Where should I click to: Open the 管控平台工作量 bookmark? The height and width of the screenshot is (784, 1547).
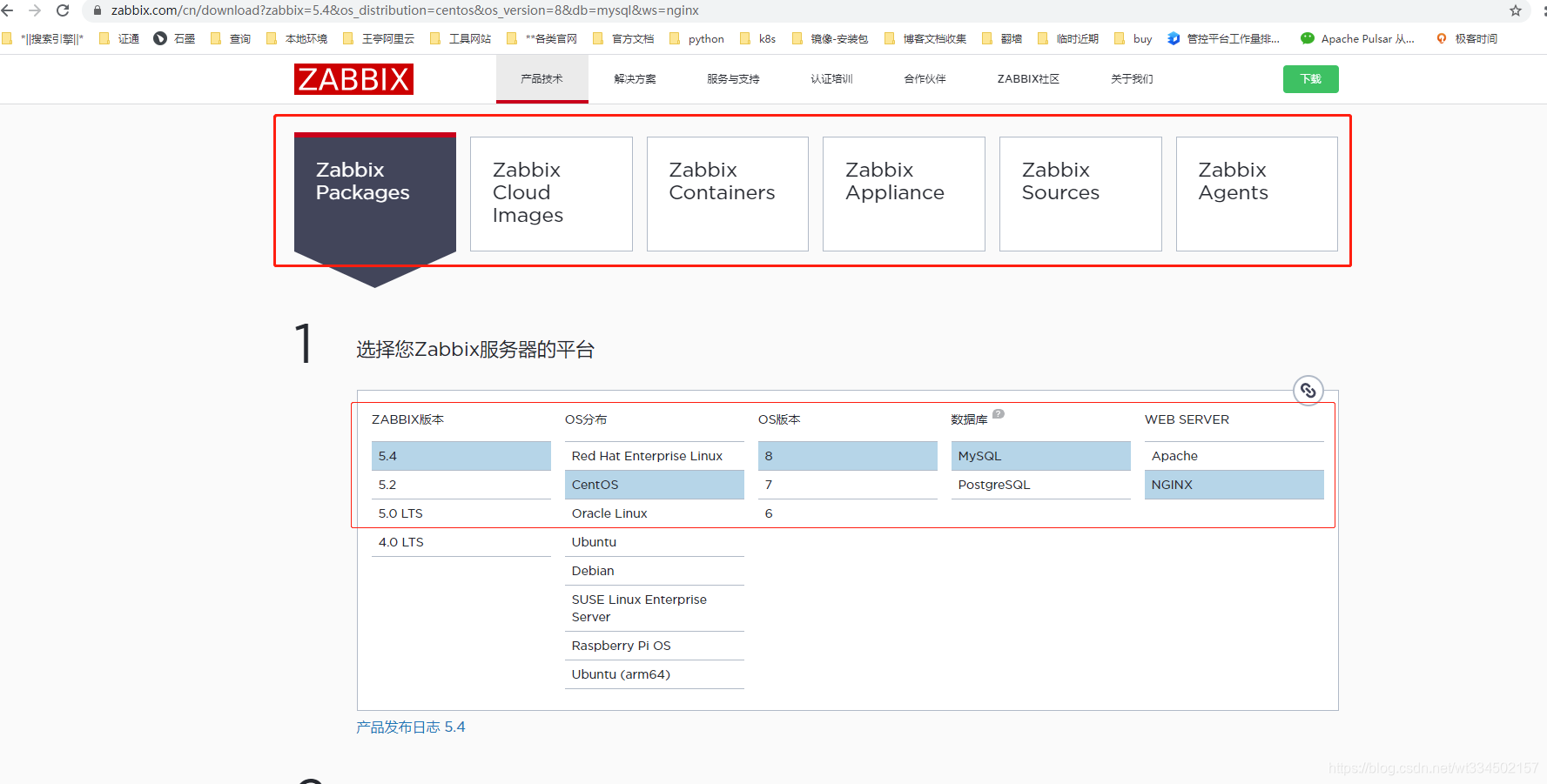point(1223,38)
